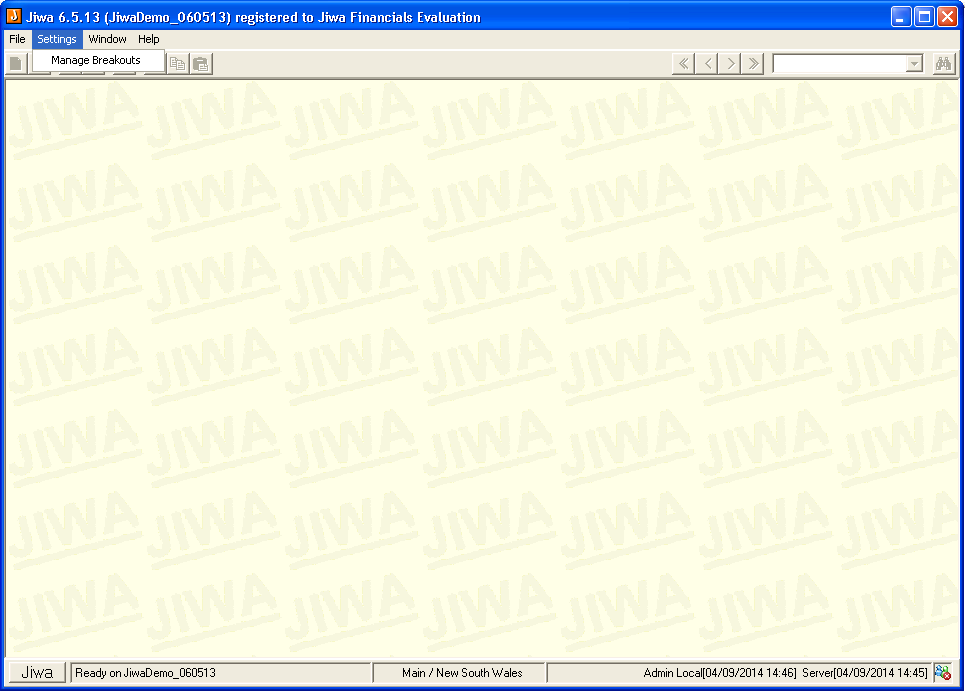Click the Main / New South Wales status panel
Image resolution: width=965 pixels, height=691 pixels.
461,673
